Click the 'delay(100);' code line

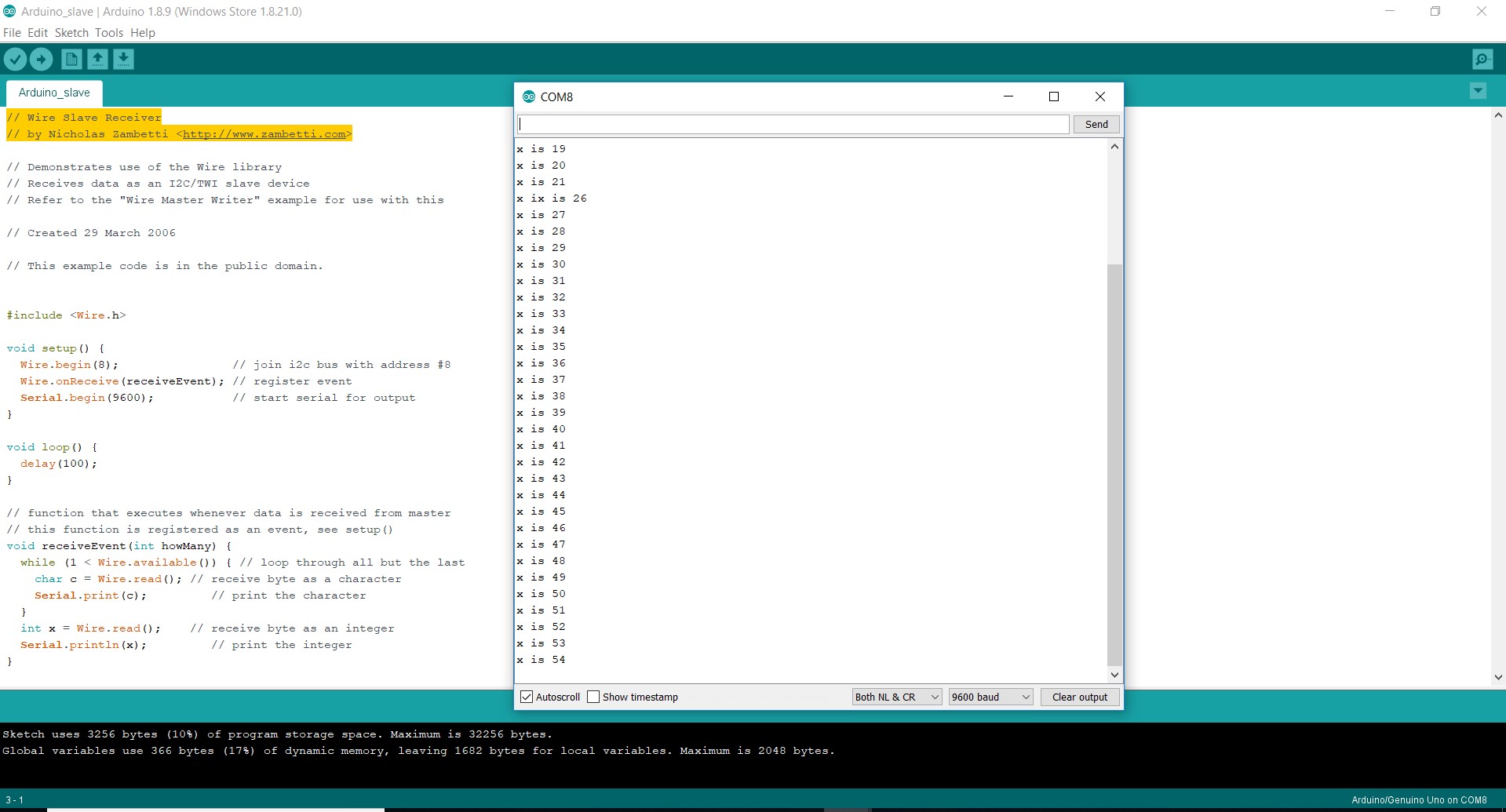59,464
